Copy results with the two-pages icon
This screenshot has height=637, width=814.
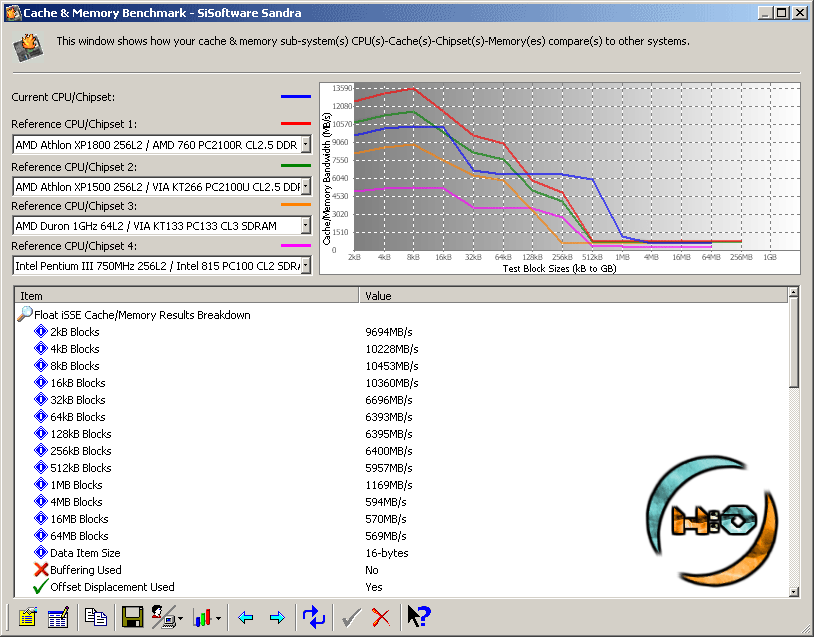pos(96,617)
